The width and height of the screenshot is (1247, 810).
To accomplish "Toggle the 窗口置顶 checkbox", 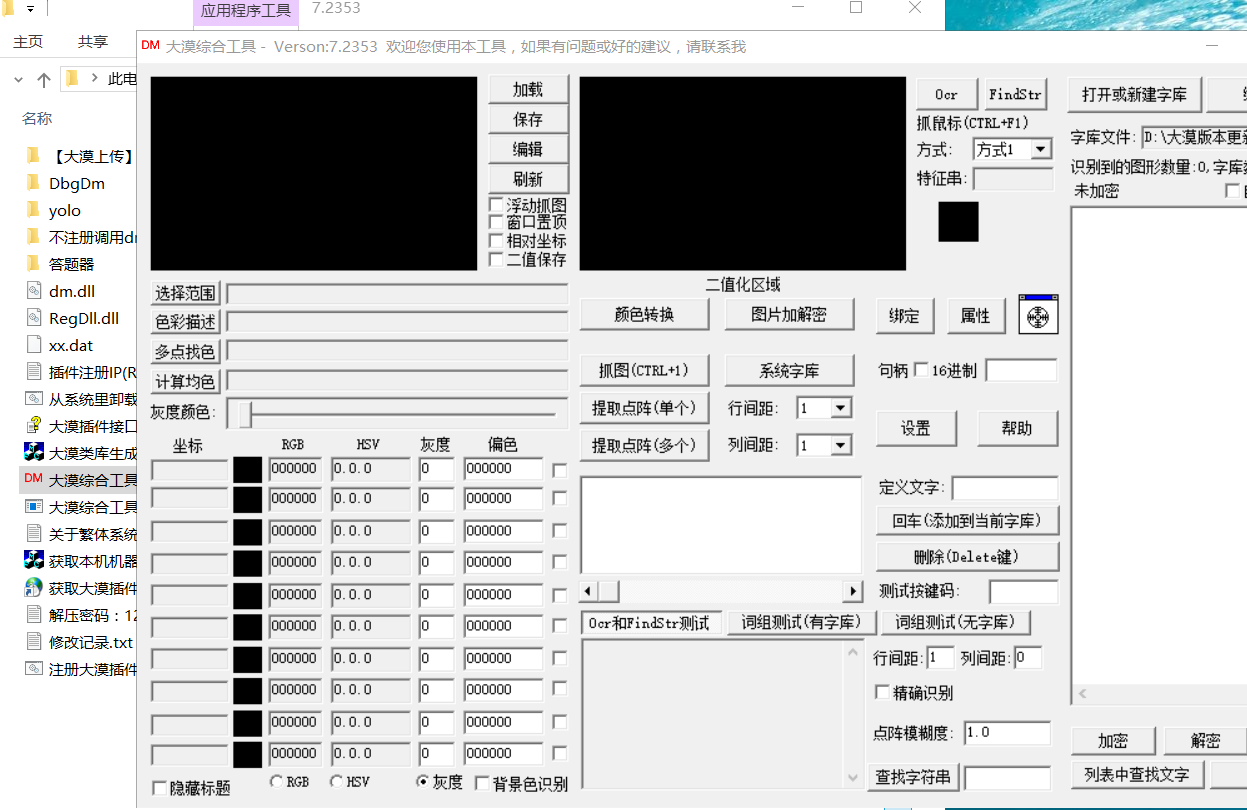I will click(496, 222).
